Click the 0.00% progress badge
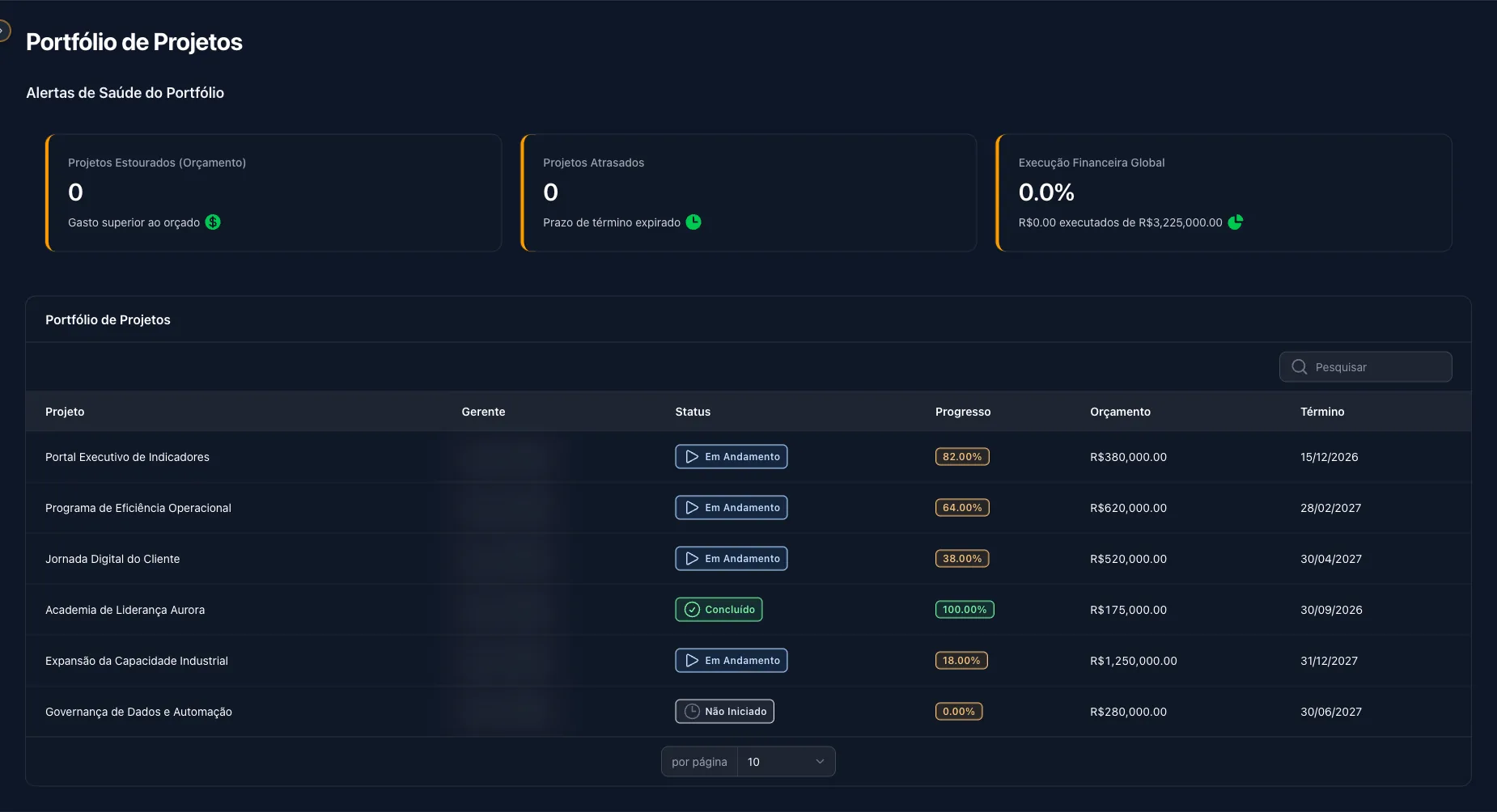The image size is (1497, 812). pyautogui.click(x=959, y=711)
